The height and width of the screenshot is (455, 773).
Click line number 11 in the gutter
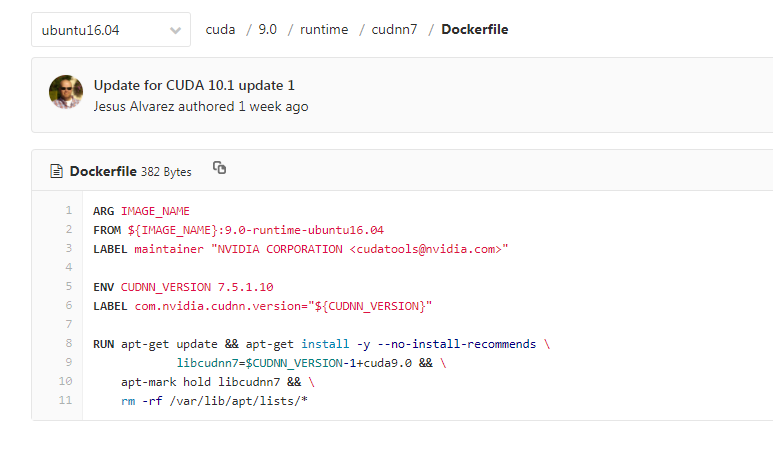(66, 400)
